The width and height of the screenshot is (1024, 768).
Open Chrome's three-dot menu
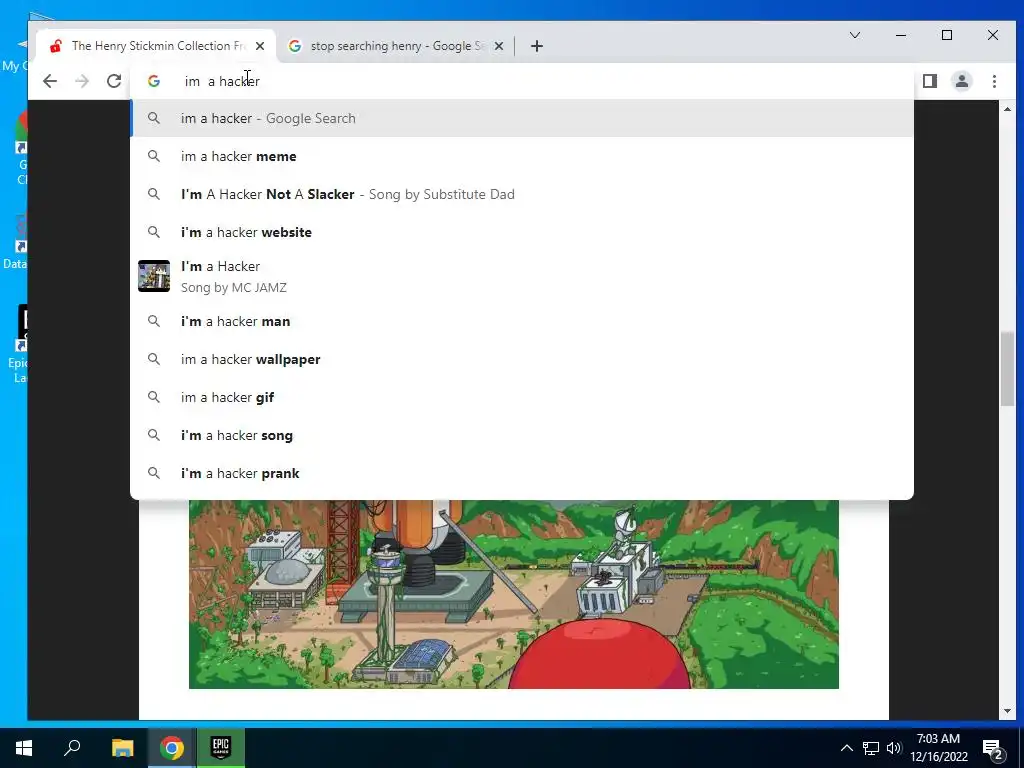coord(994,81)
